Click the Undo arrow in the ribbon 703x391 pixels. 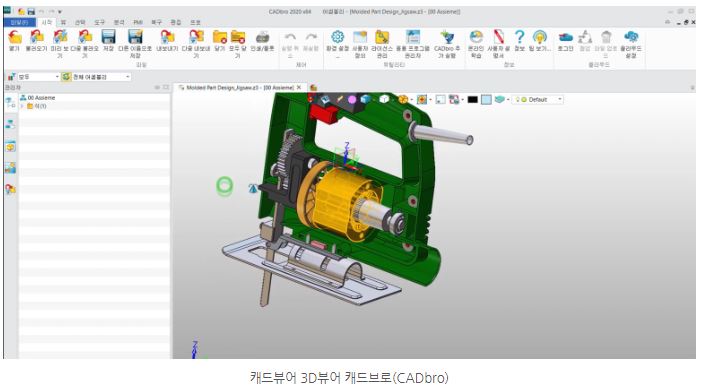[290, 37]
